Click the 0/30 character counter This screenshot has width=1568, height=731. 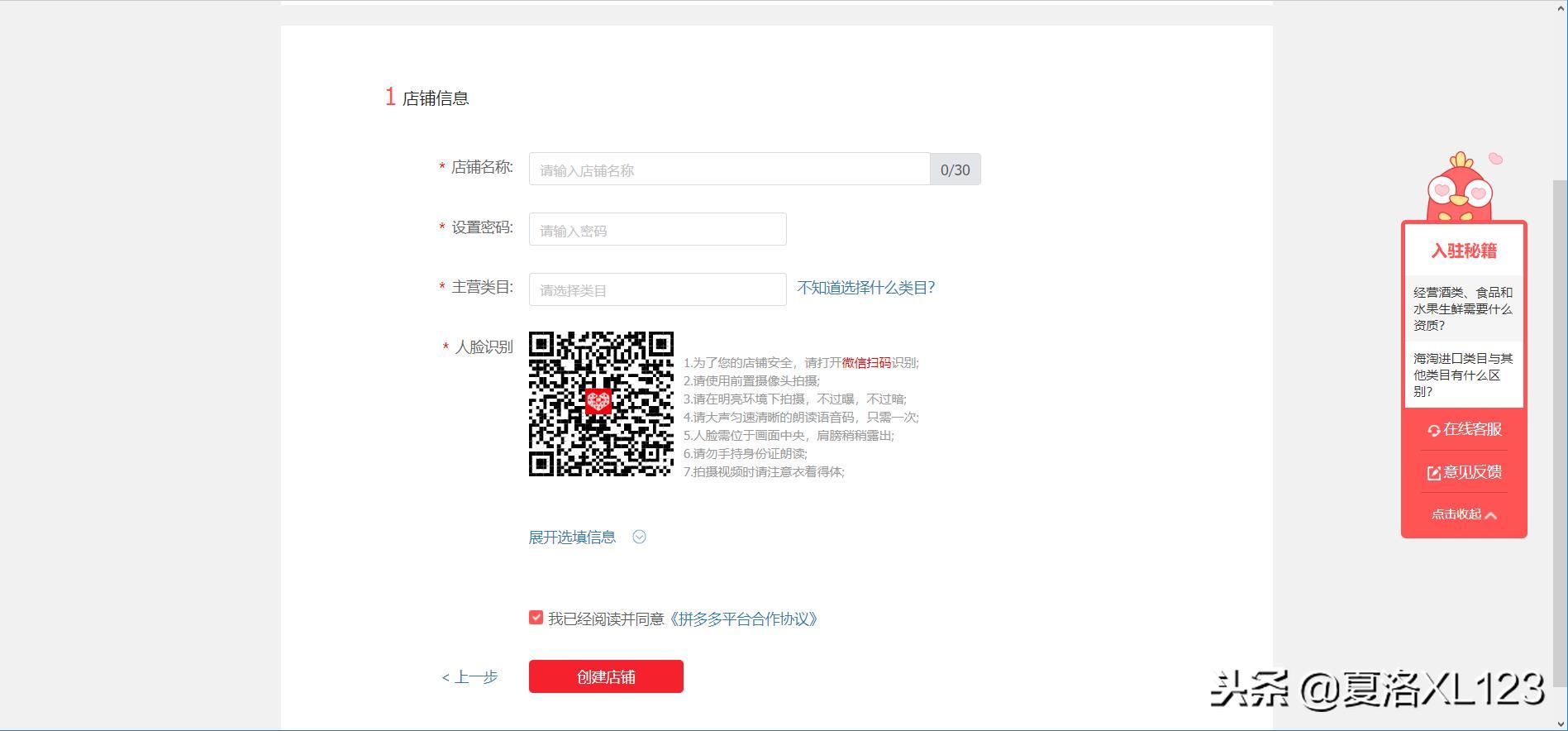pyautogui.click(x=956, y=170)
